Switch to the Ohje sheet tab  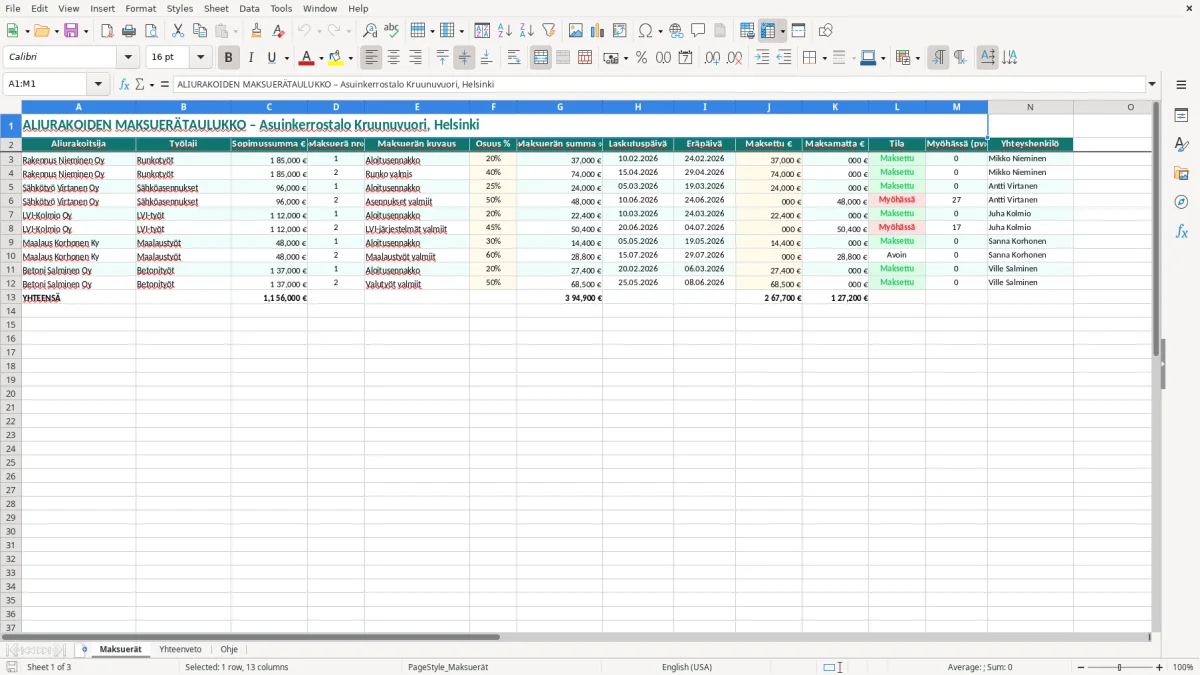pos(229,649)
